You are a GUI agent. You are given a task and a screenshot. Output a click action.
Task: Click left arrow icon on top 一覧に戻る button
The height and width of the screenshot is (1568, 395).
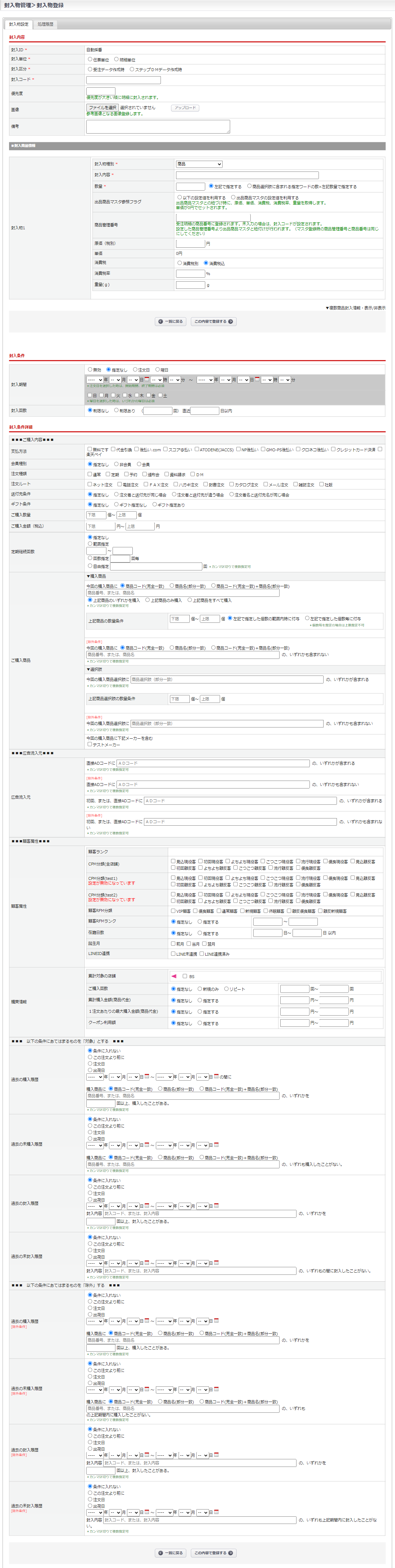161,321
